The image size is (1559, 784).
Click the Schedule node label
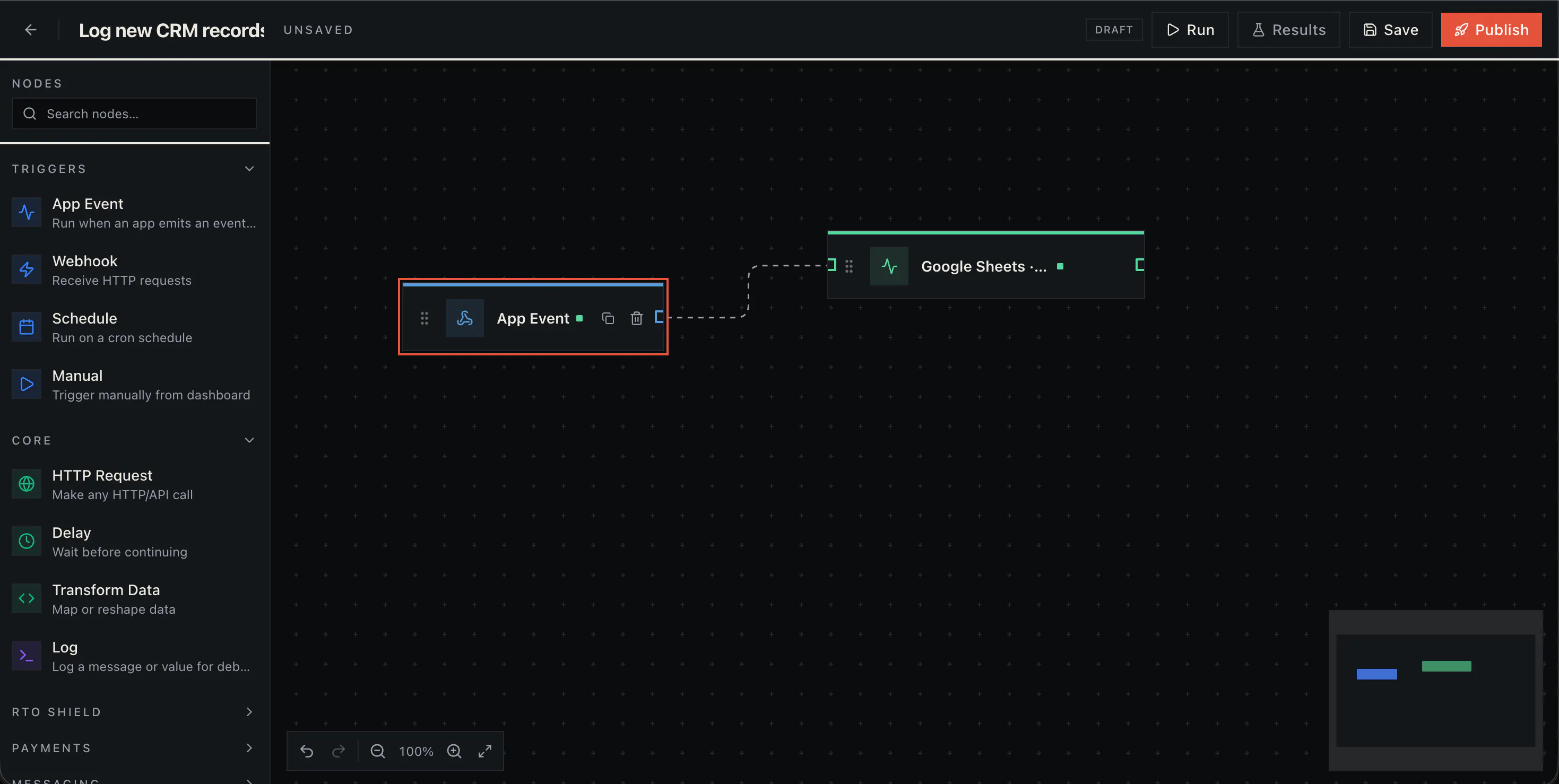click(85, 319)
